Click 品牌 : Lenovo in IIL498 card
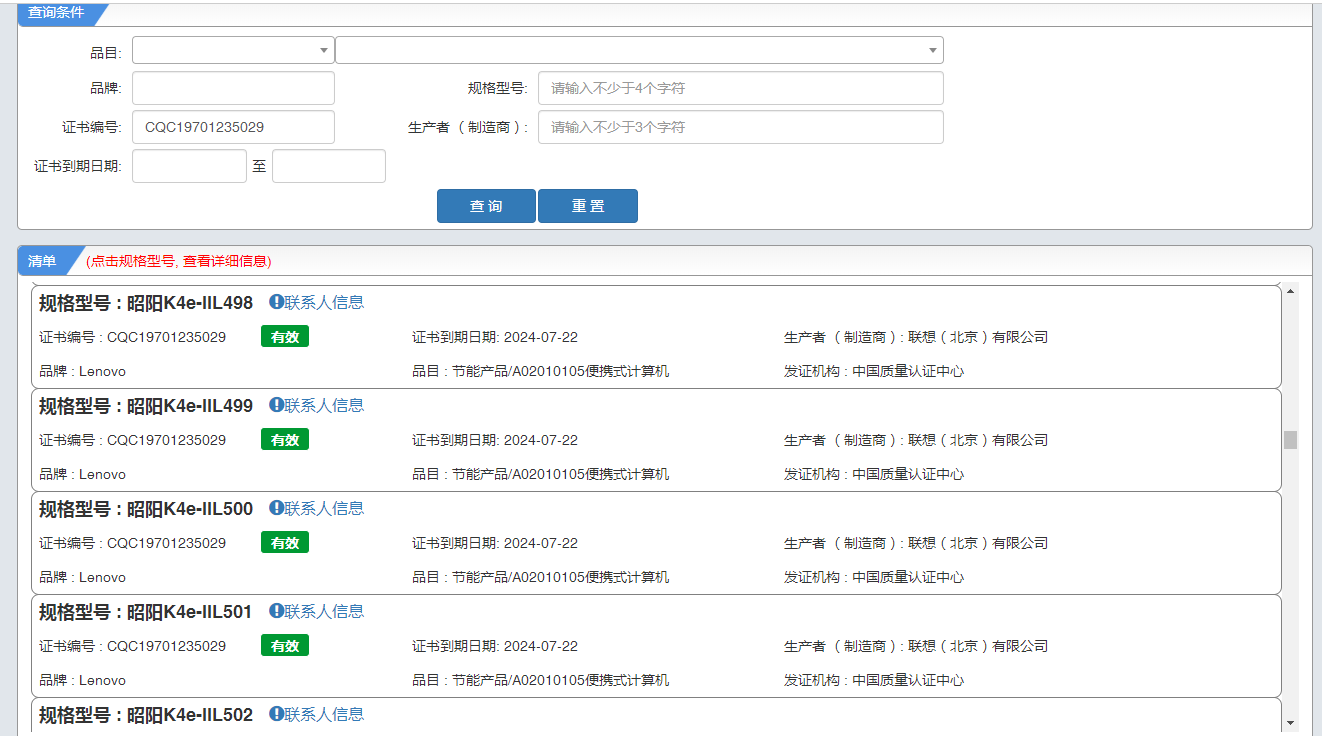The image size is (1322, 736). (82, 371)
